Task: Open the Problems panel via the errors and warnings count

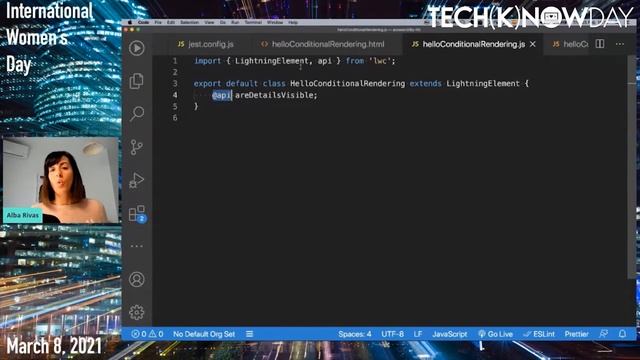Action: click(x=147, y=334)
